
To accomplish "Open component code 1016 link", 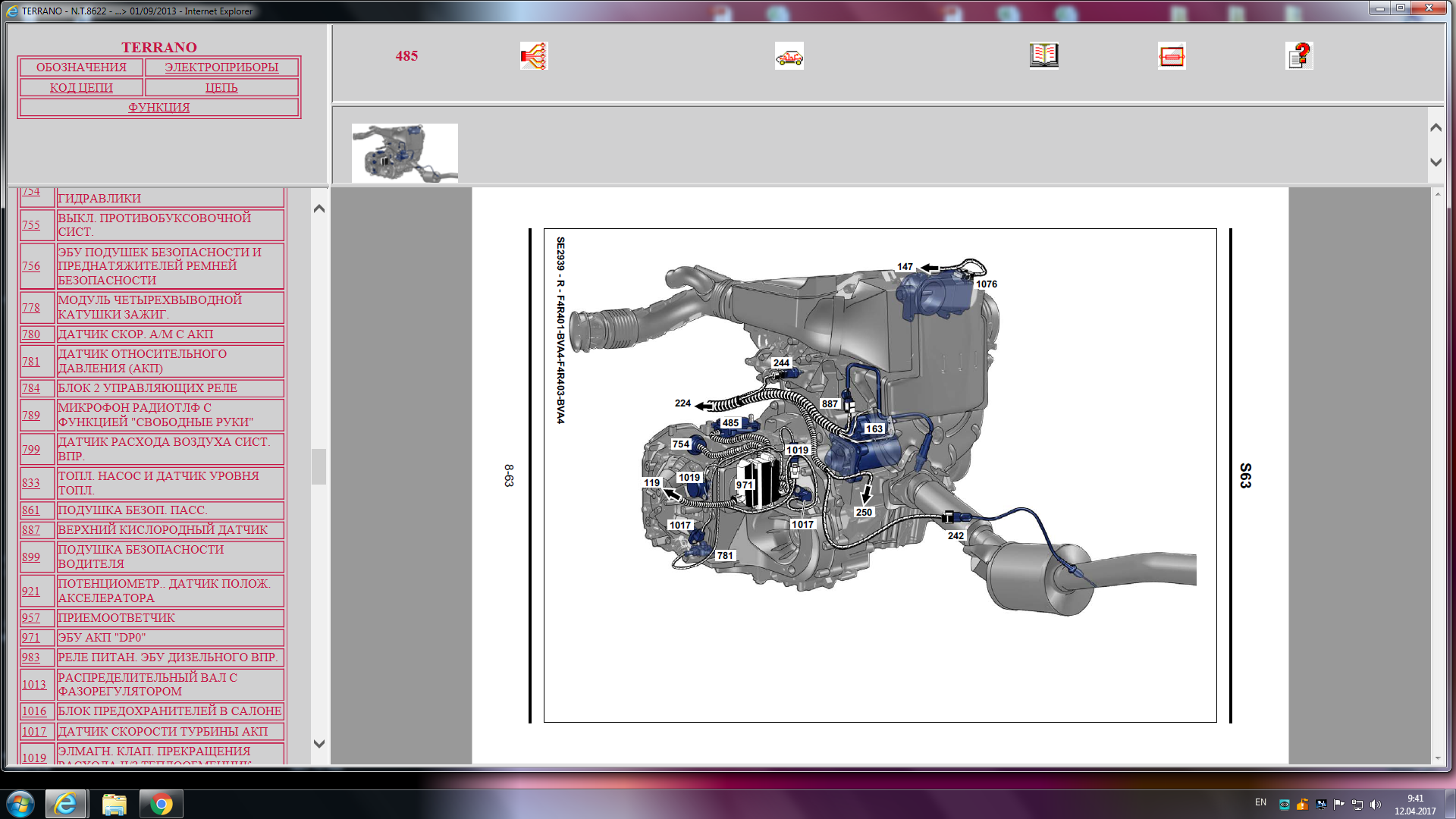I will [x=34, y=711].
